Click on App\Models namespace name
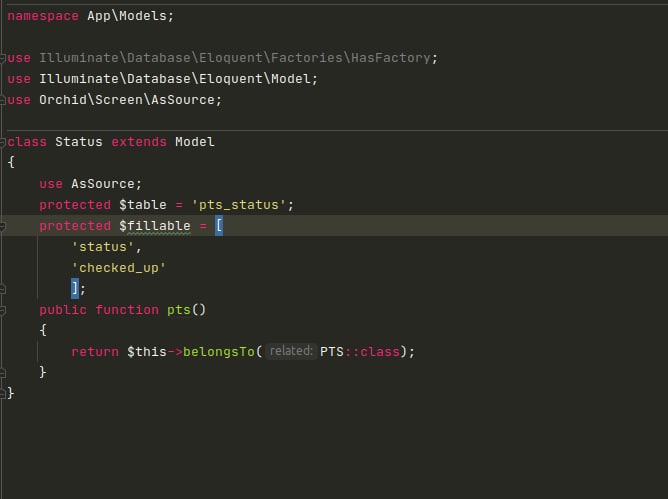Screen dimensions: 668x499 click(x=127, y=16)
